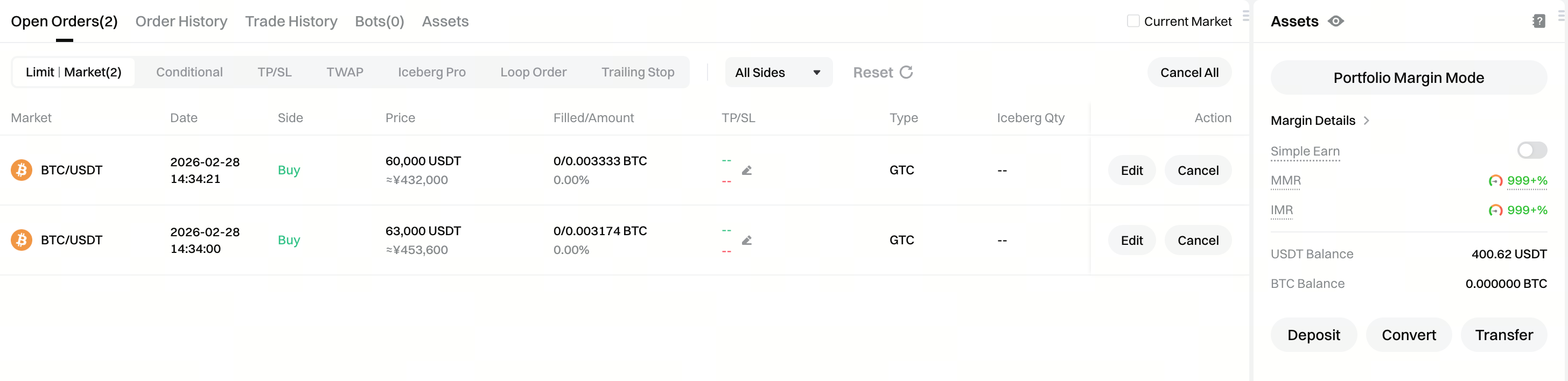Click the IMR gauge icon
The width and height of the screenshot is (1568, 381).
click(x=1495, y=210)
